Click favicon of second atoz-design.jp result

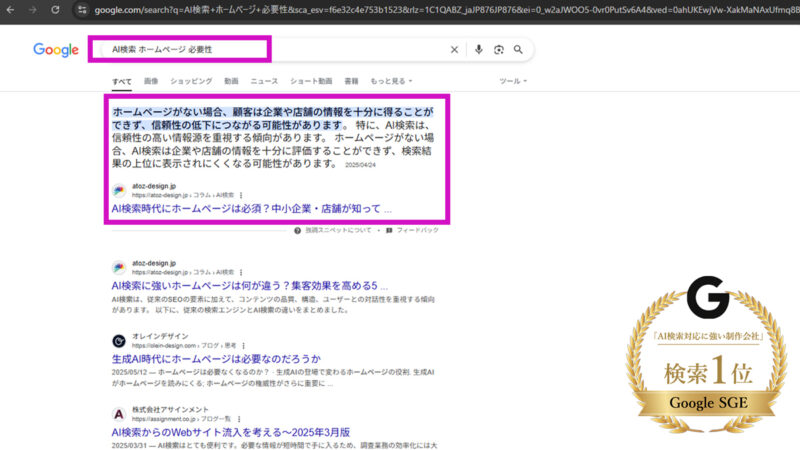point(119,267)
